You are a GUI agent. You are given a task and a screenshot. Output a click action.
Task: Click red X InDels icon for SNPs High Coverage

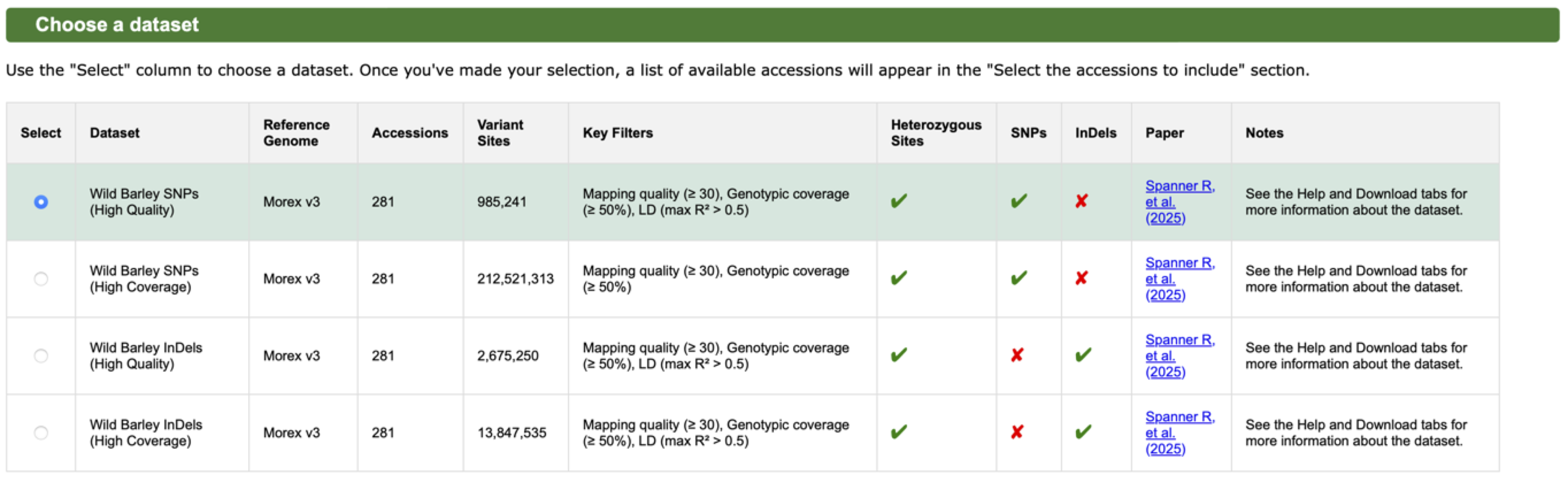[1081, 278]
